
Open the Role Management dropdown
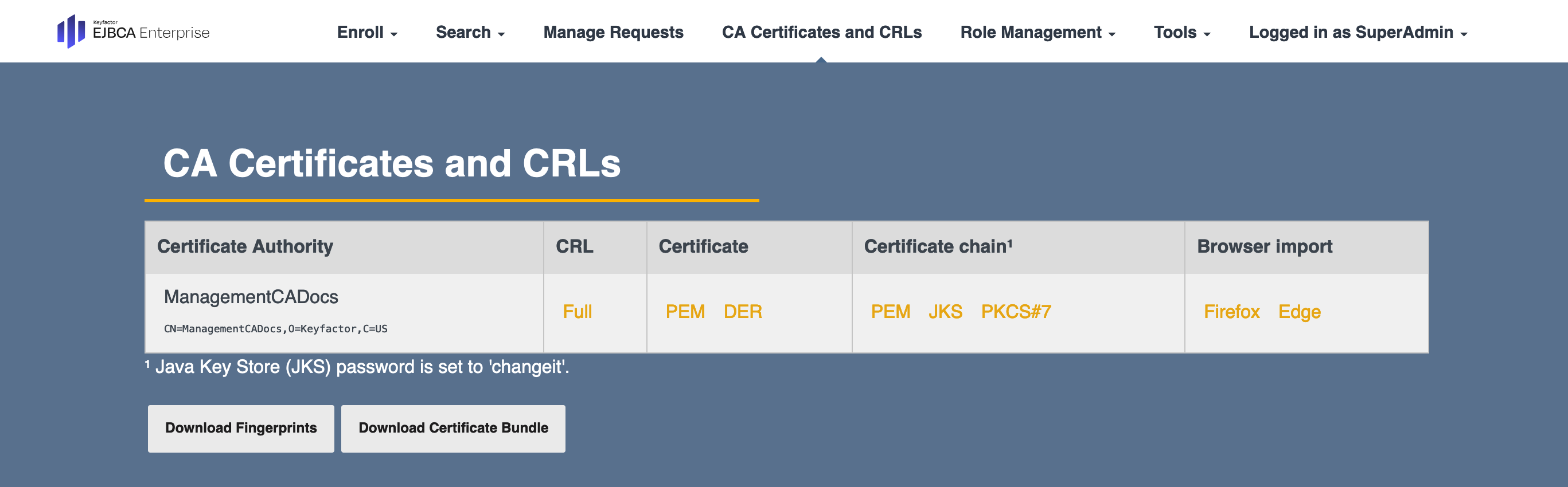coord(1036,32)
